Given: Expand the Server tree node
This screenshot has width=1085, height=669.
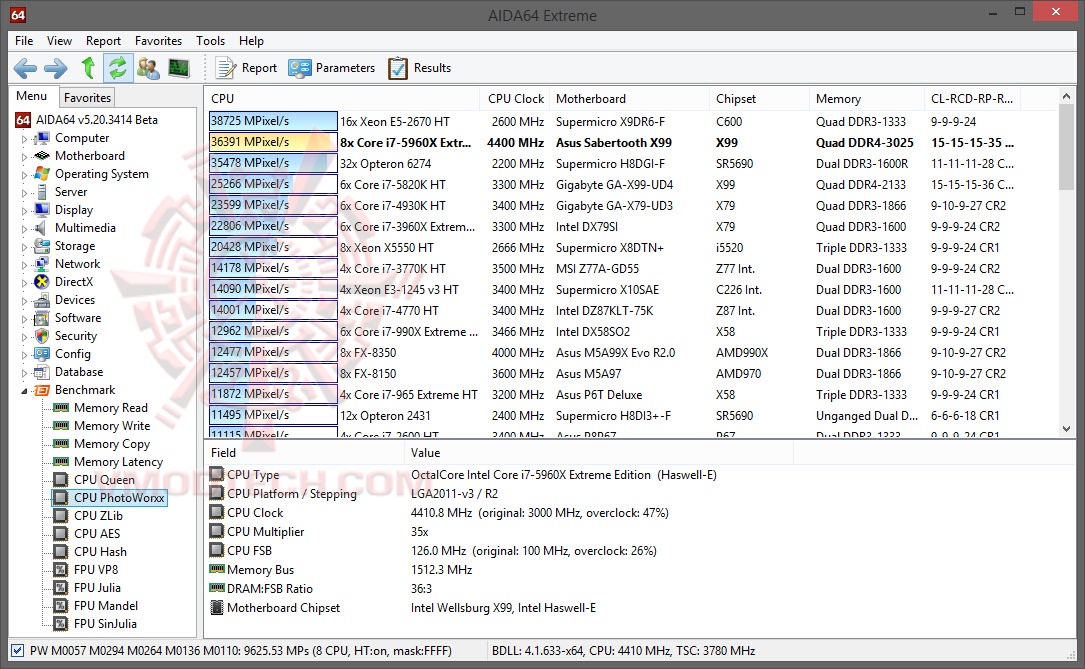Looking at the screenshot, I should click(25, 193).
